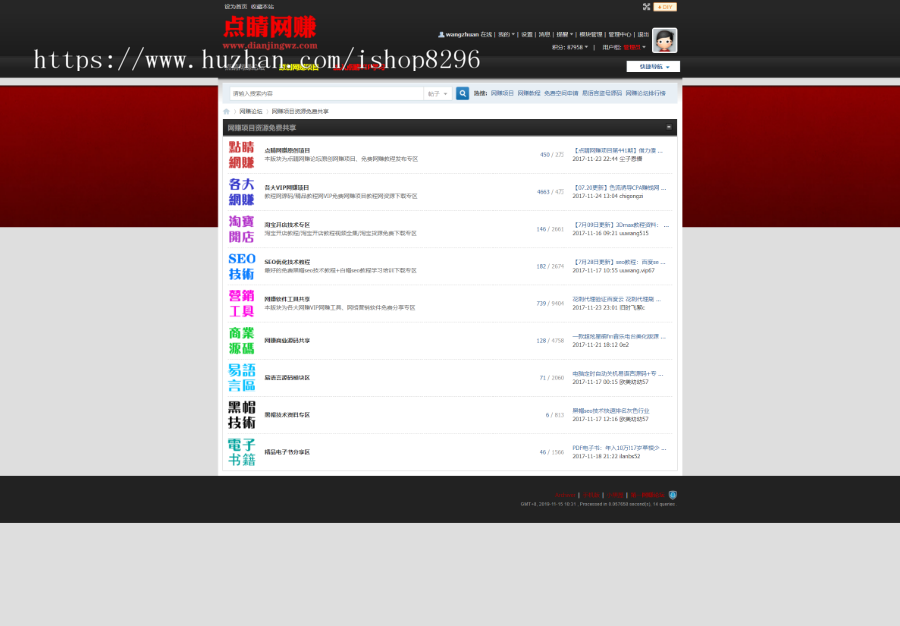Click the yellow highlighted navigation tab
Image resolution: width=900 pixels, height=626 pixels.
point(298,68)
